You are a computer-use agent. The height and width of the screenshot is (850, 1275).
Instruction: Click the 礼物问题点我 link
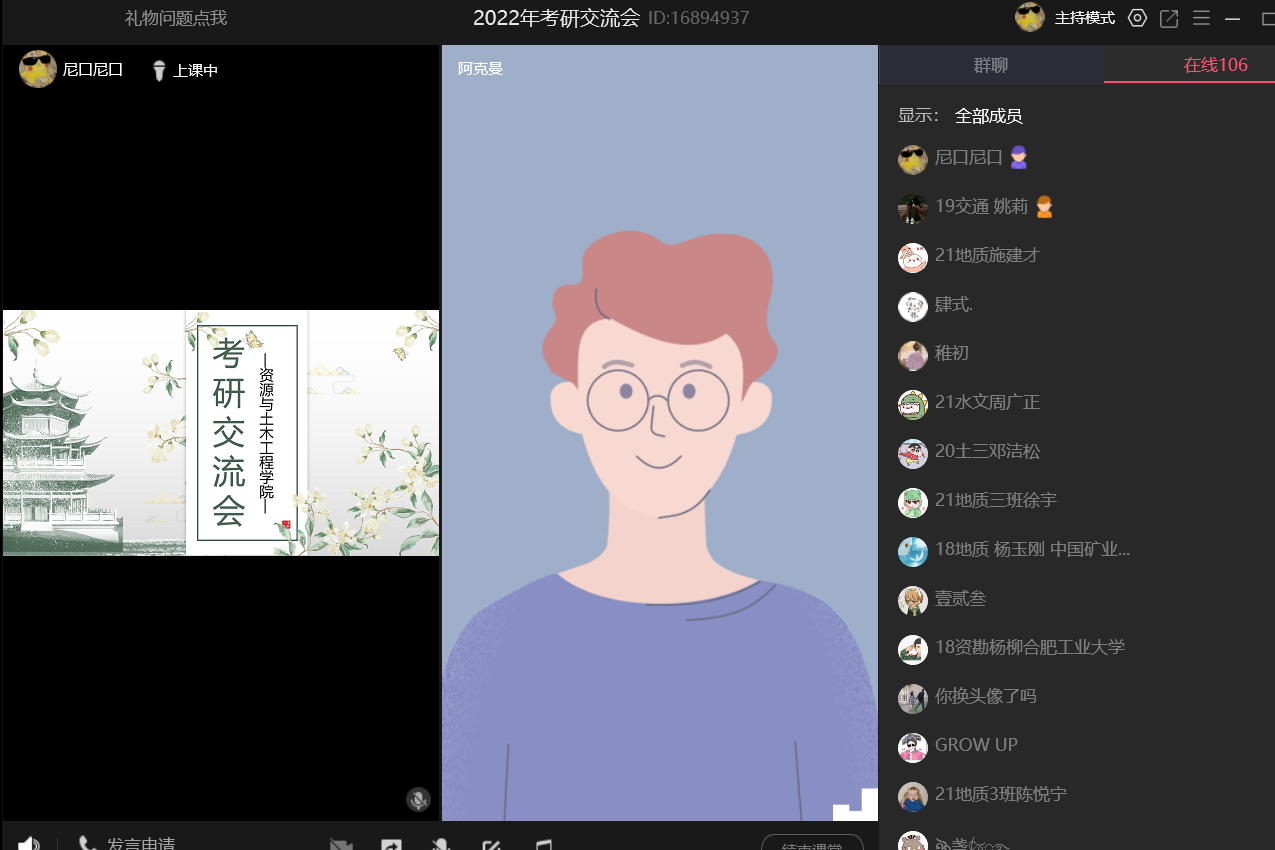(176, 18)
